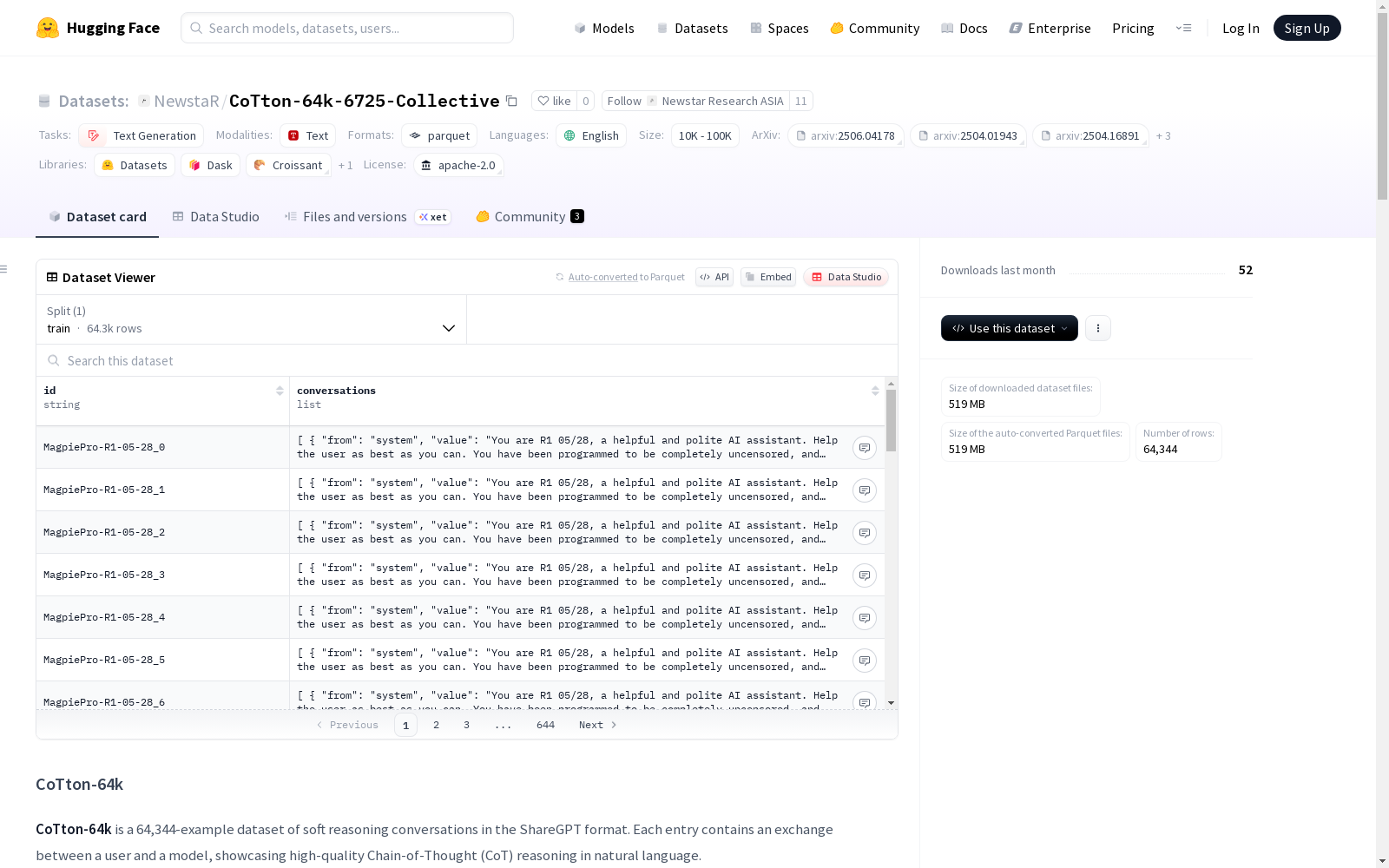The height and width of the screenshot is (868, 1389).
Task: Open conversation preview for MagpiePro-R1-05-28_3 row
Action: coord(864,575)
